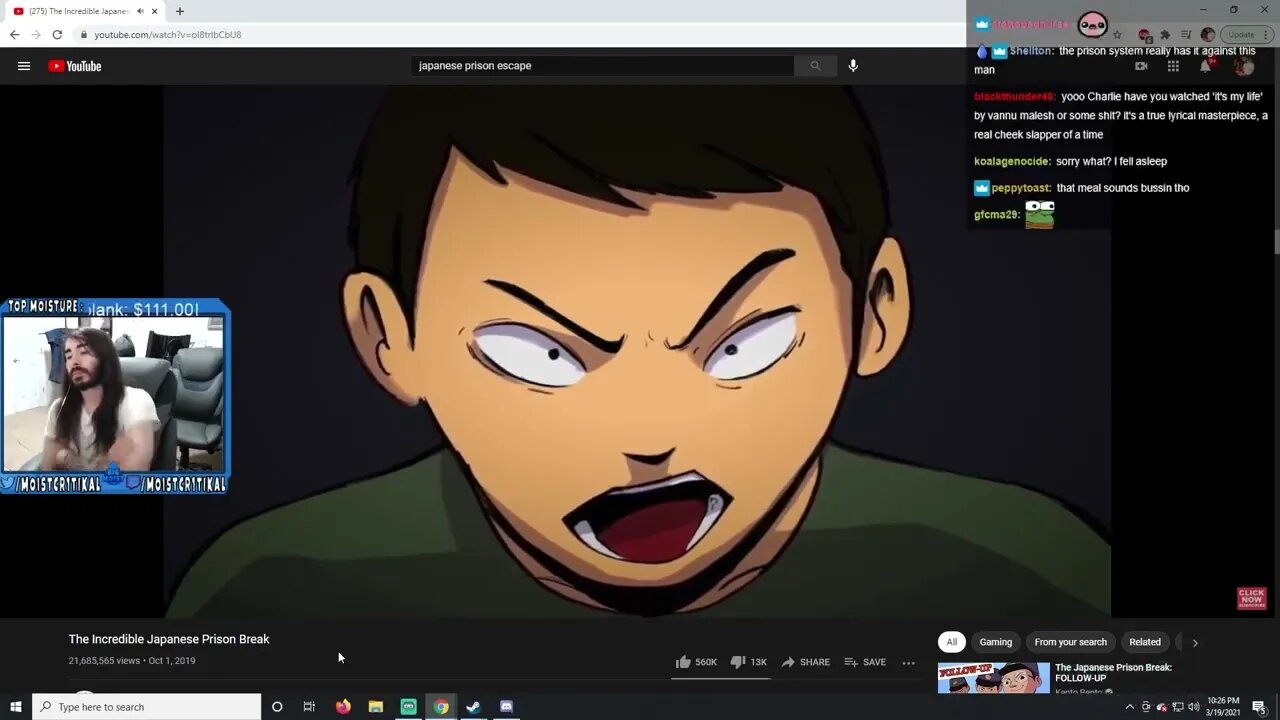The image size is (1280, 720).
Task: Open the YouTube guide hamburger menu
Action: (24, 66)
